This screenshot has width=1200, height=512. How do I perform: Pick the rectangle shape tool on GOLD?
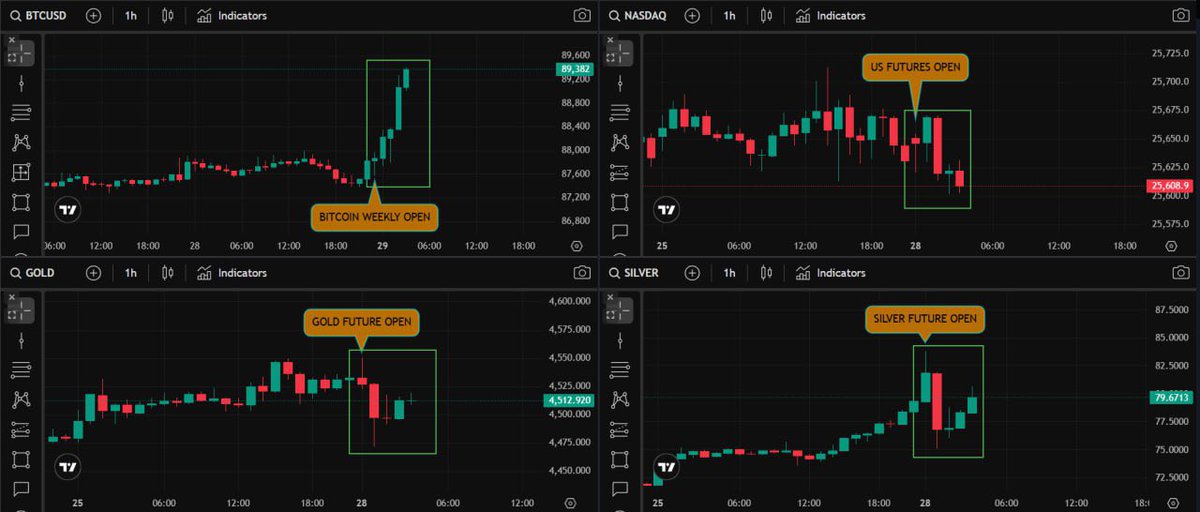[20, 460]
